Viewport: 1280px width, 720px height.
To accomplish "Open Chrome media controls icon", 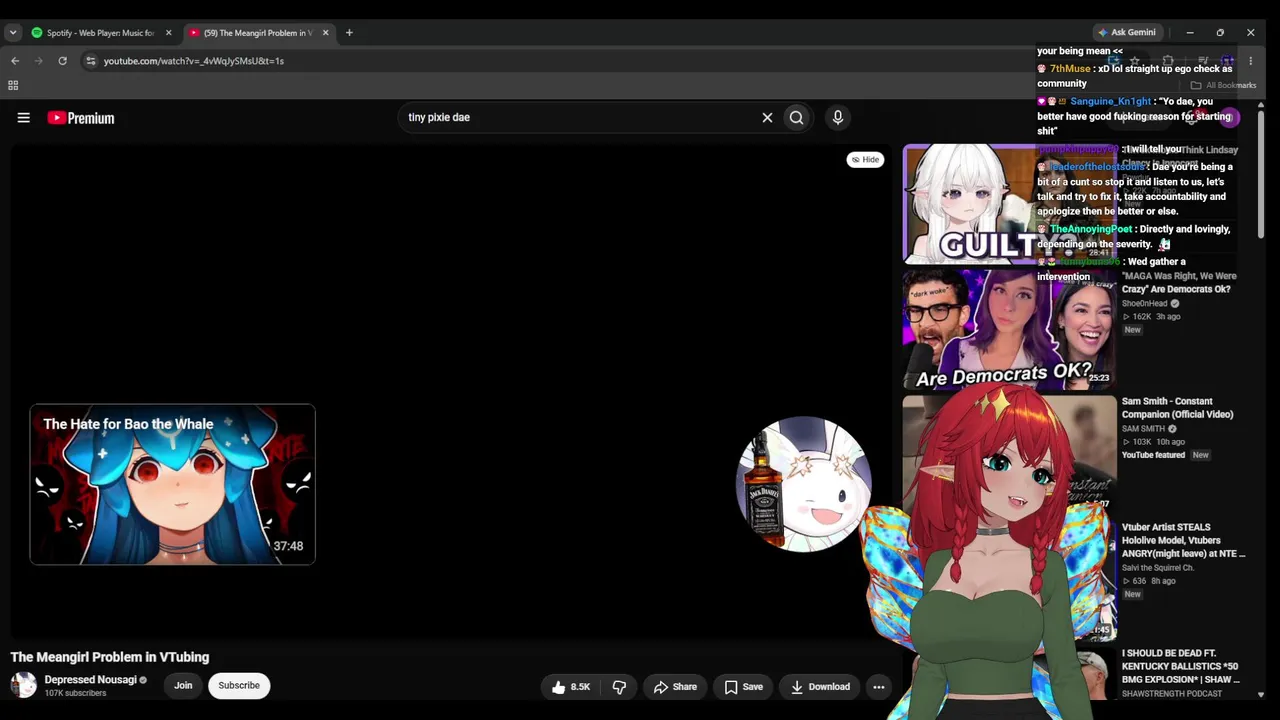I will pyautogui.click(x=1203, y=61).
